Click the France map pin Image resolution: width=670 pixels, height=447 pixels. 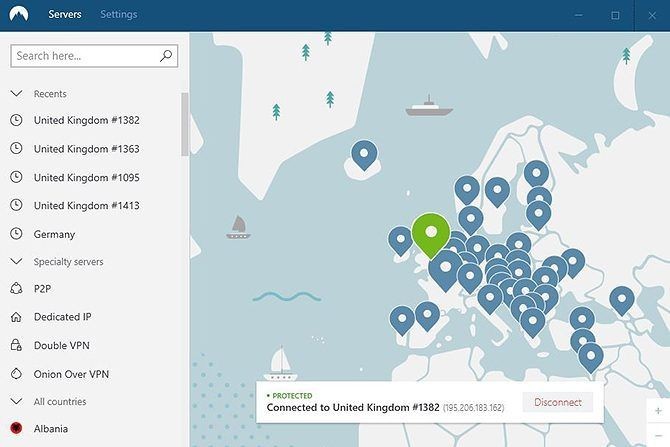point(445,269)
